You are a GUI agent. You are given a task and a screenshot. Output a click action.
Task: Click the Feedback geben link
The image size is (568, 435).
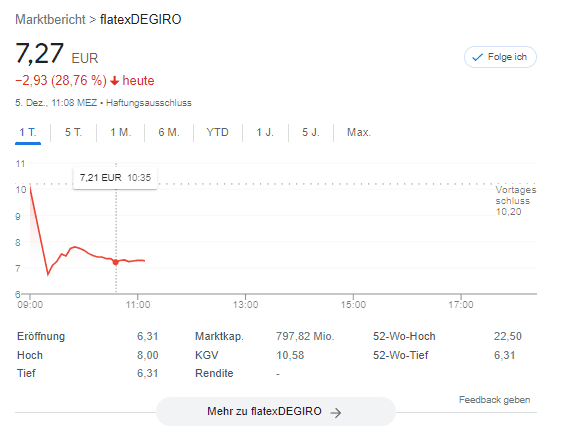tap(494, 400)
